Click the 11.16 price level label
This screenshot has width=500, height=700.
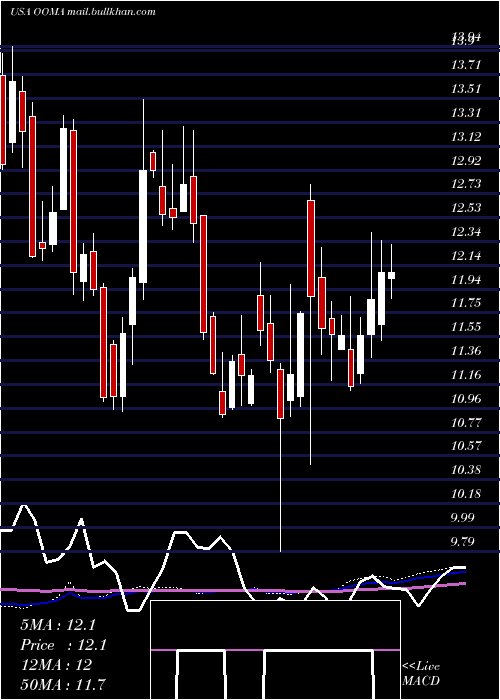tap(466, 375)
